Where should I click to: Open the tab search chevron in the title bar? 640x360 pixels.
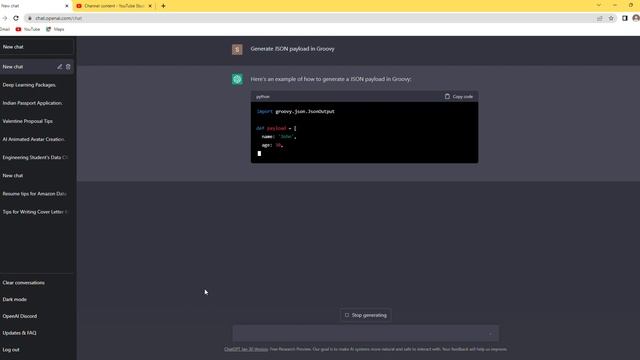(x=599, y=5)
